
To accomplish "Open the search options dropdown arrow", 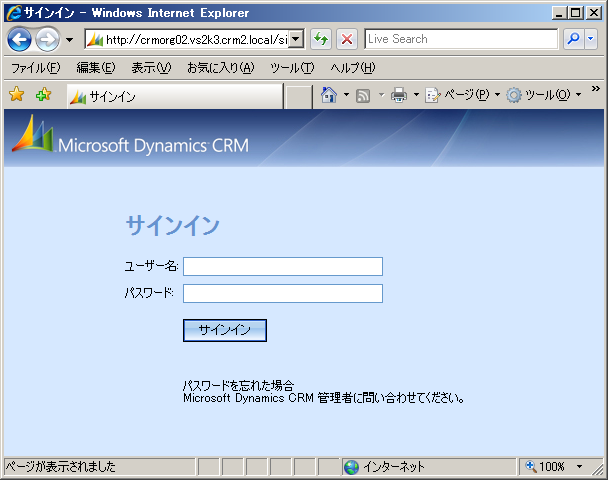I will click(x=591, y=39).
